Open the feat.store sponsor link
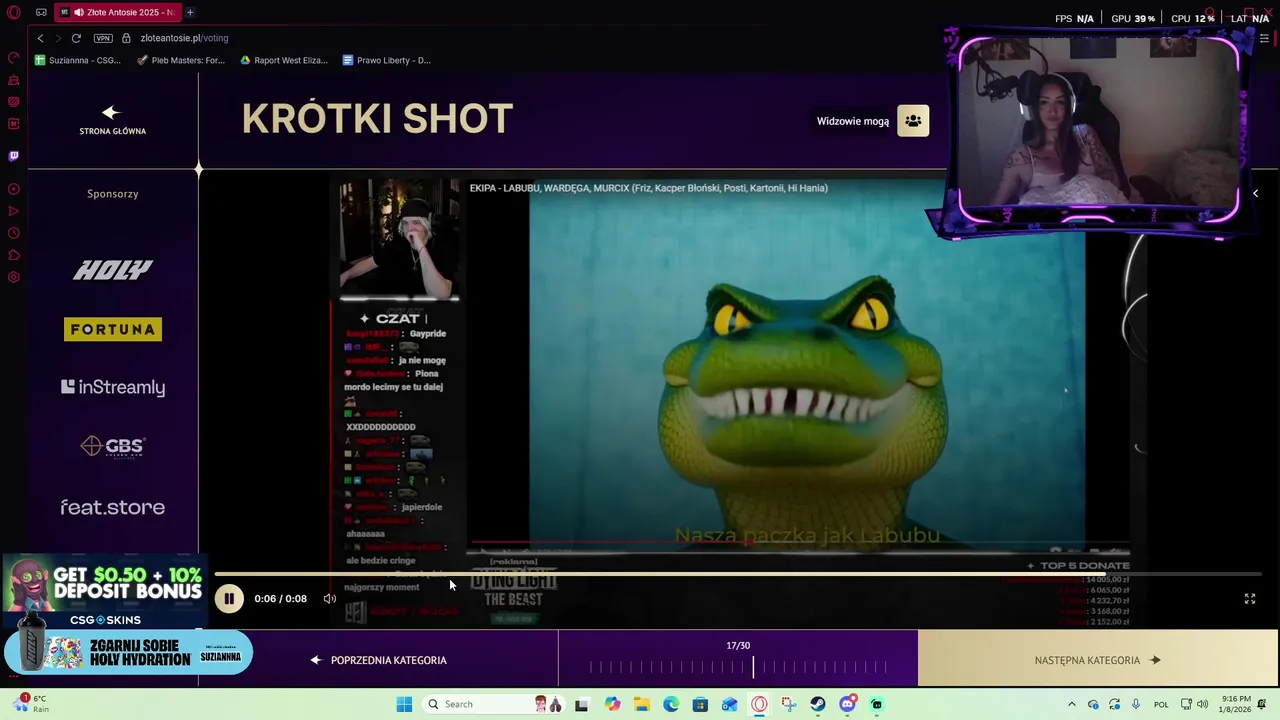 (x=113, y=507)
